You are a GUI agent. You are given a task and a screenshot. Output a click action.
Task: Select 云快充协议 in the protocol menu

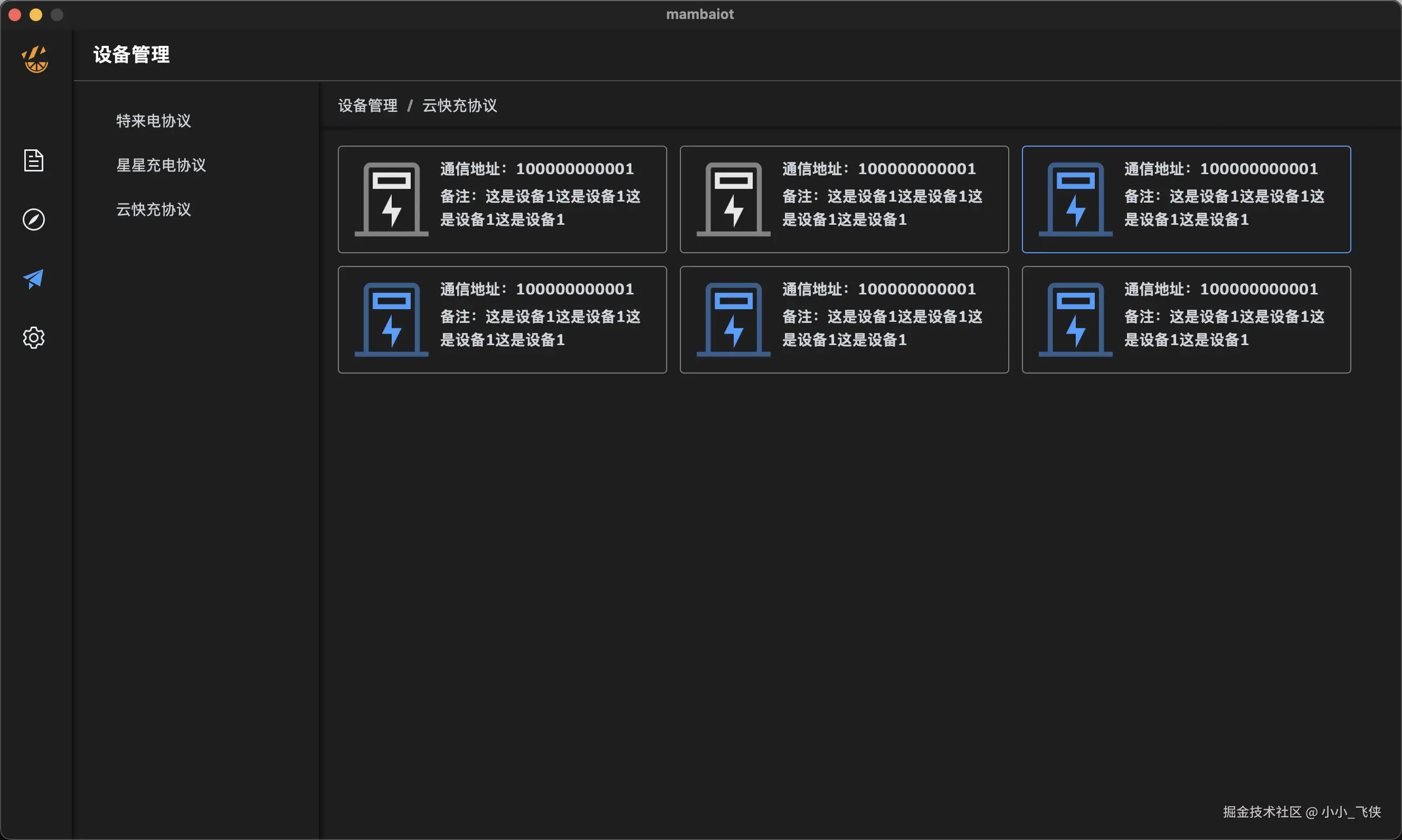pos(154,209)
